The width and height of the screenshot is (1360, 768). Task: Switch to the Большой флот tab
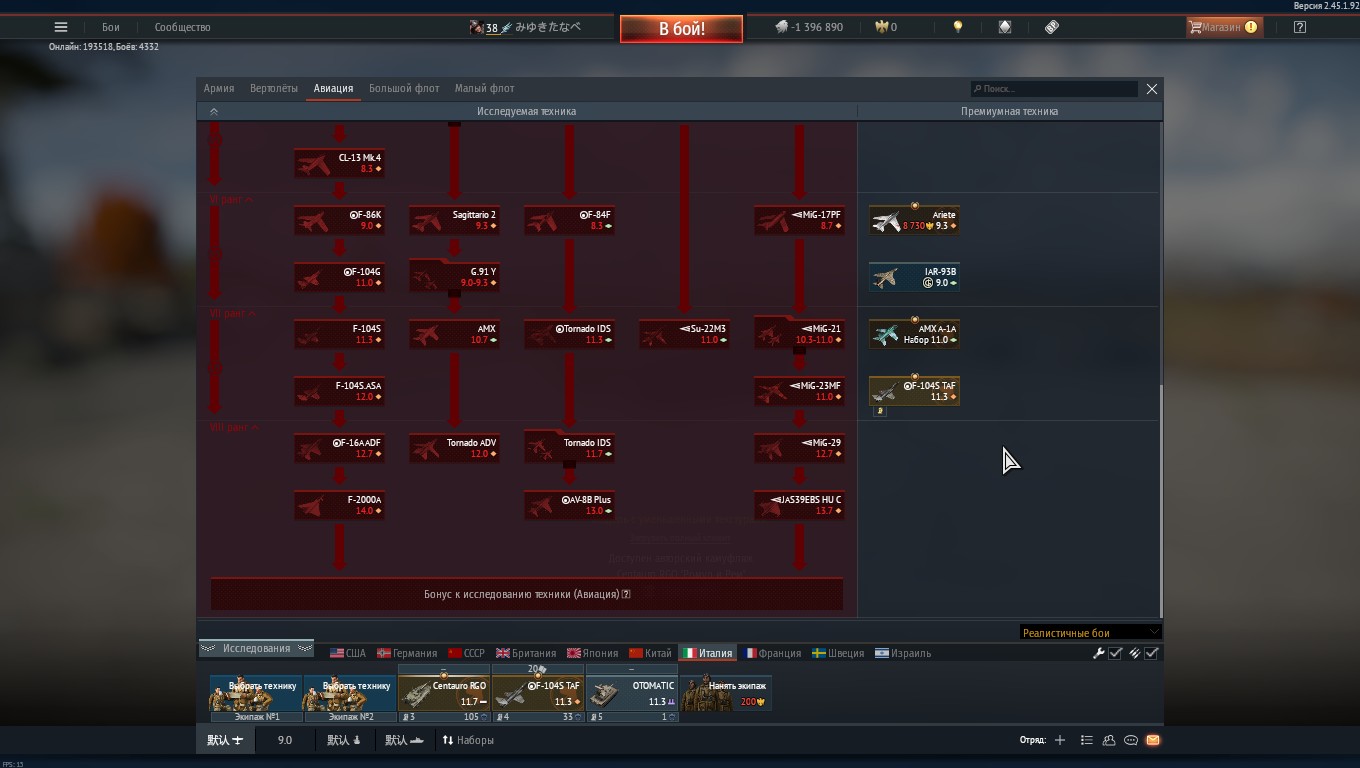pos(404,88)
